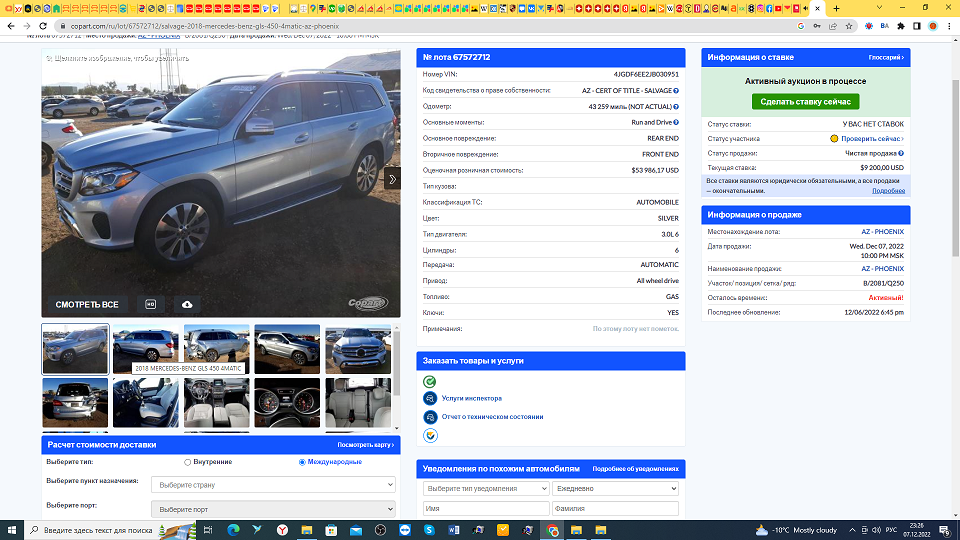Open info icon beside Run and Drive
This screenshot has height=540, width=960.
tap(676, 122)
